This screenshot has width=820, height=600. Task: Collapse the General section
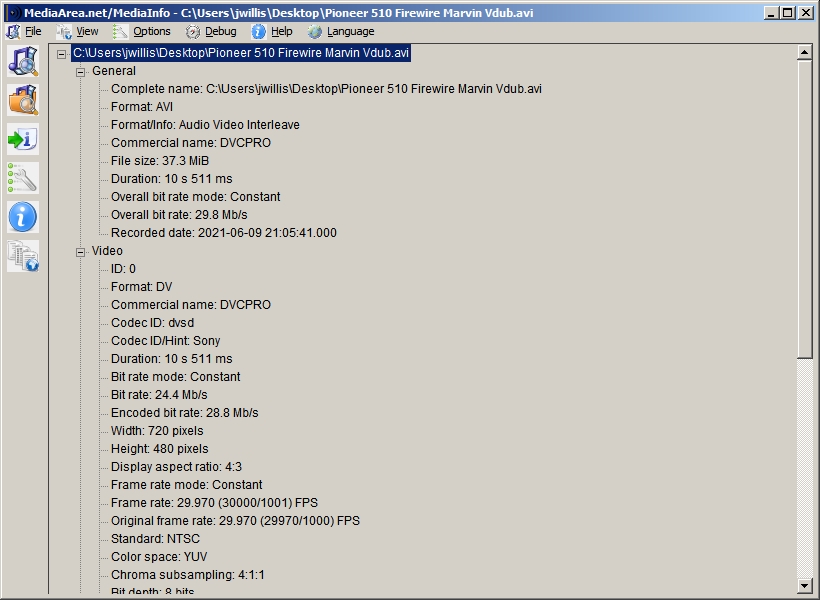pyautogui.click(x=81, y=72)
